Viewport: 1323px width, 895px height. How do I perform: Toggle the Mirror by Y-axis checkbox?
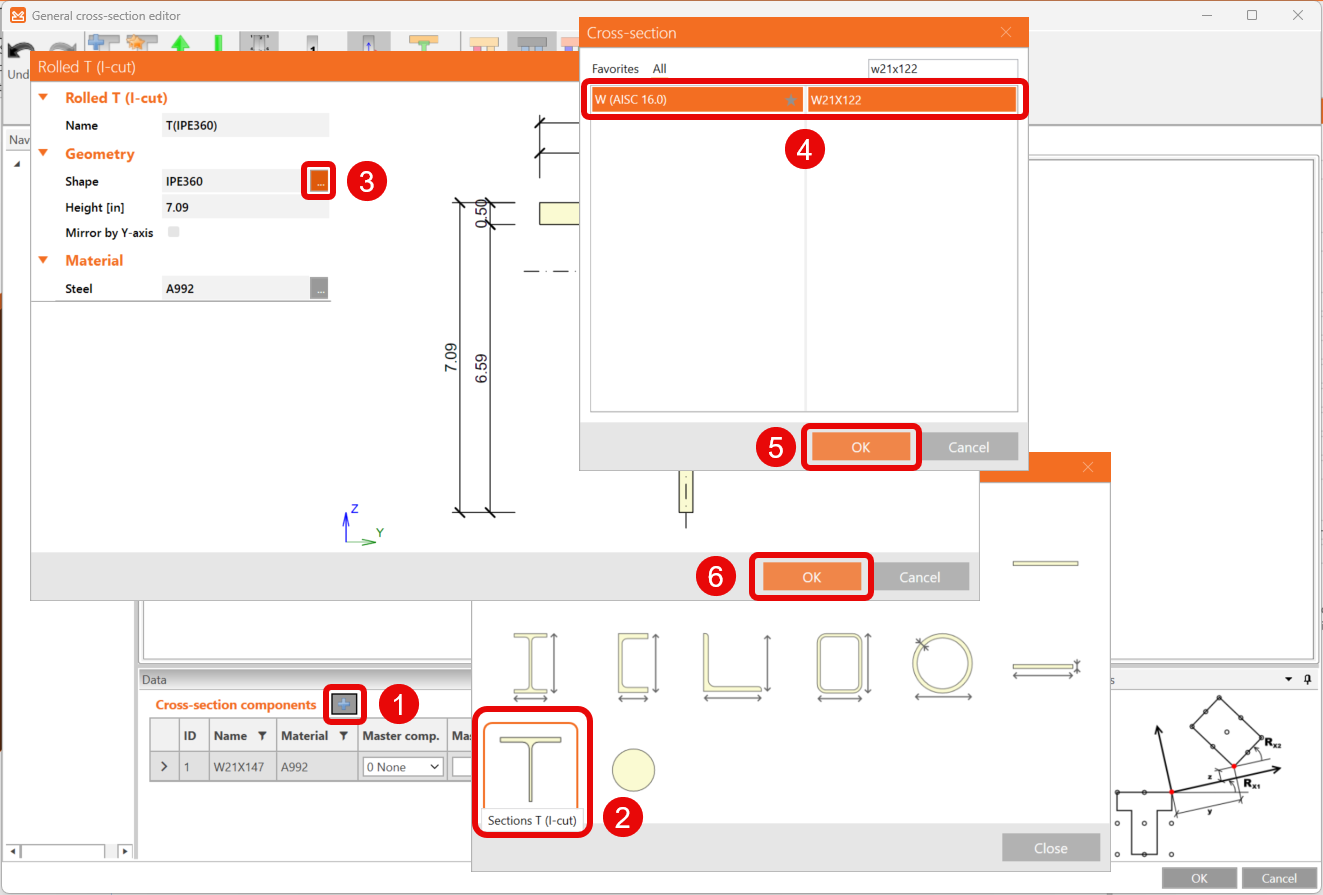coord(174,232)
